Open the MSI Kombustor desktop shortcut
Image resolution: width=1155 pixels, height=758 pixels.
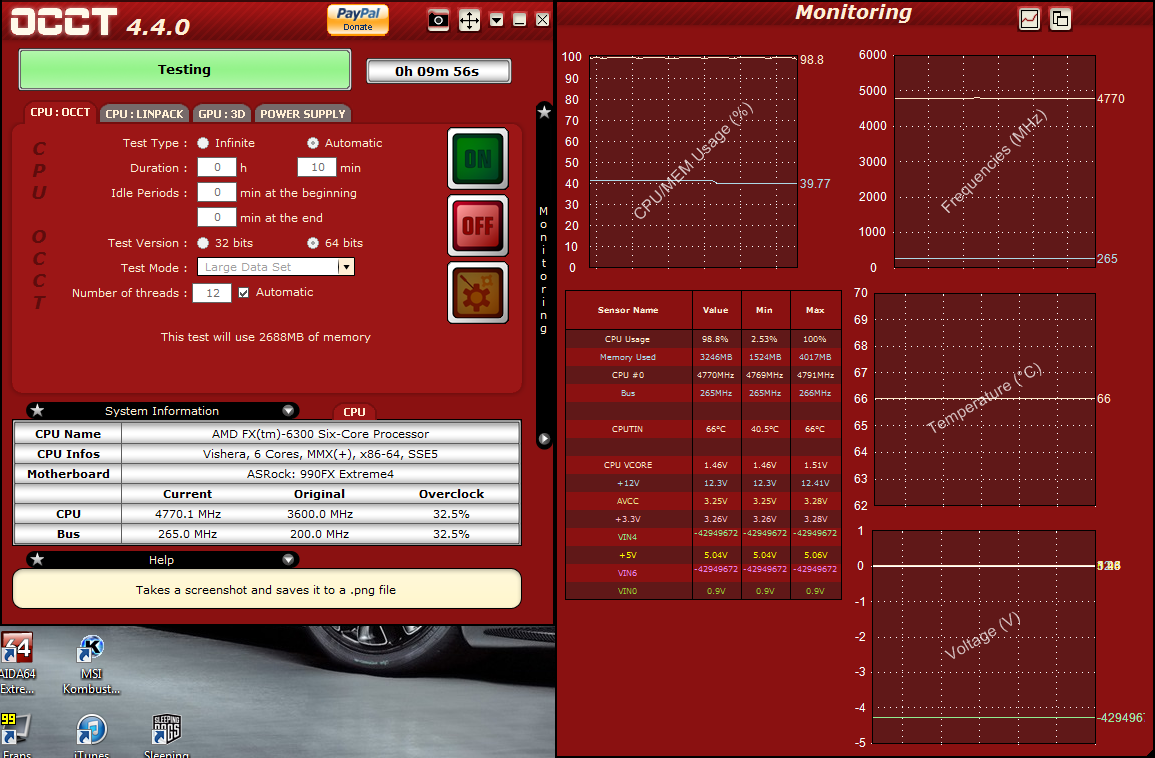pyautogui.click(x=91, y=664)
